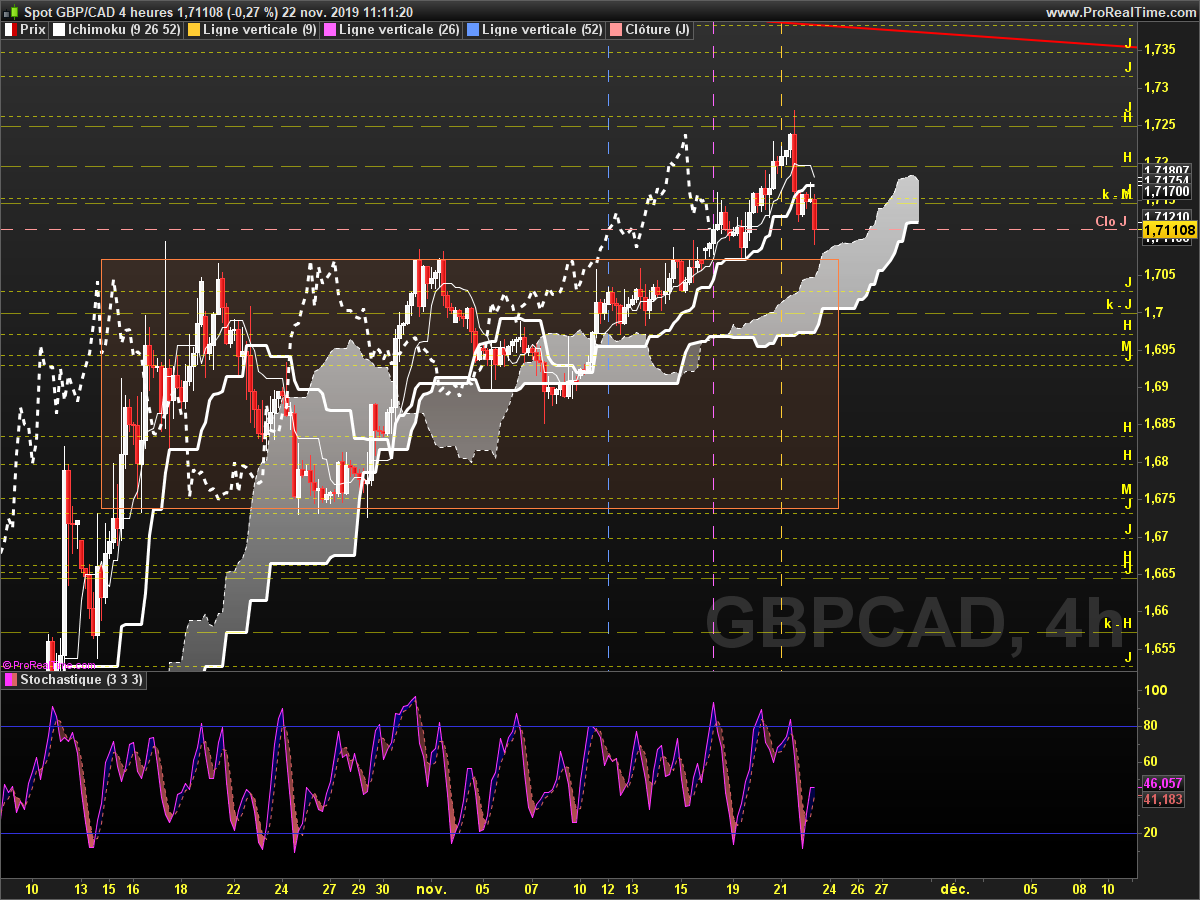
Task: Open the Prix legend item
Action: [x=26, y=30]
